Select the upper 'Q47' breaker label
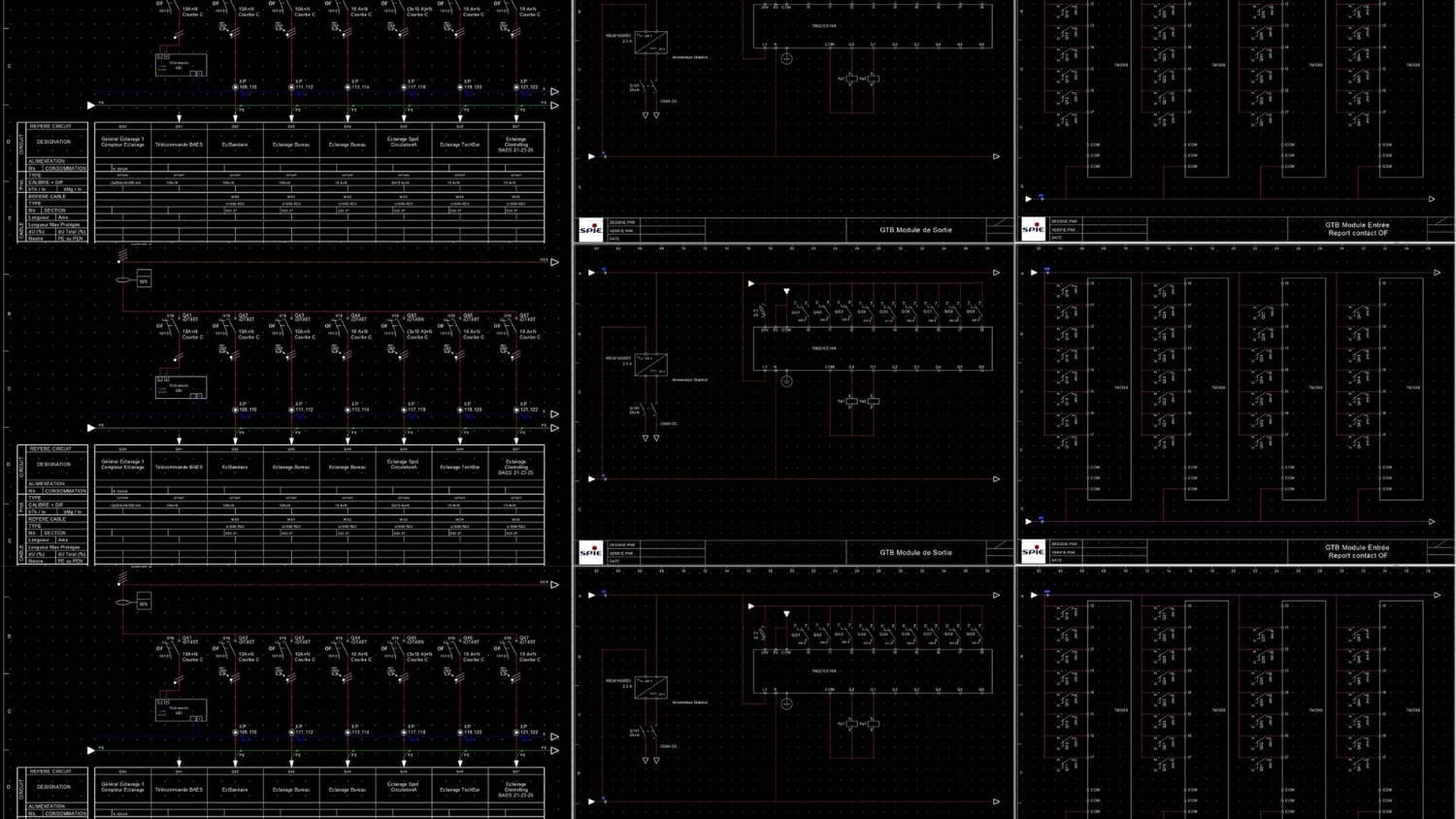1456x819 pixels. [x=524, y=315]
